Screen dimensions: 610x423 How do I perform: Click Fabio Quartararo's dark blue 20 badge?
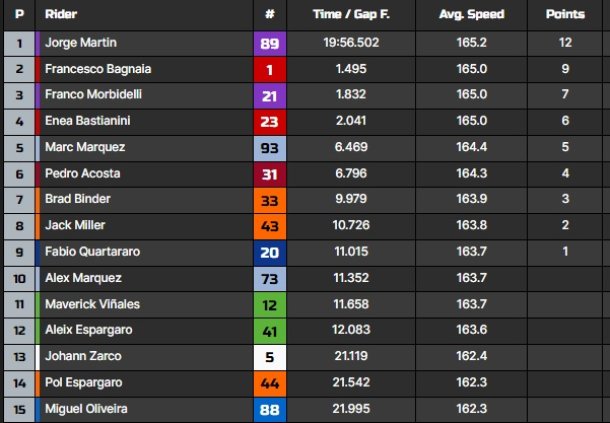click(270, 253)
